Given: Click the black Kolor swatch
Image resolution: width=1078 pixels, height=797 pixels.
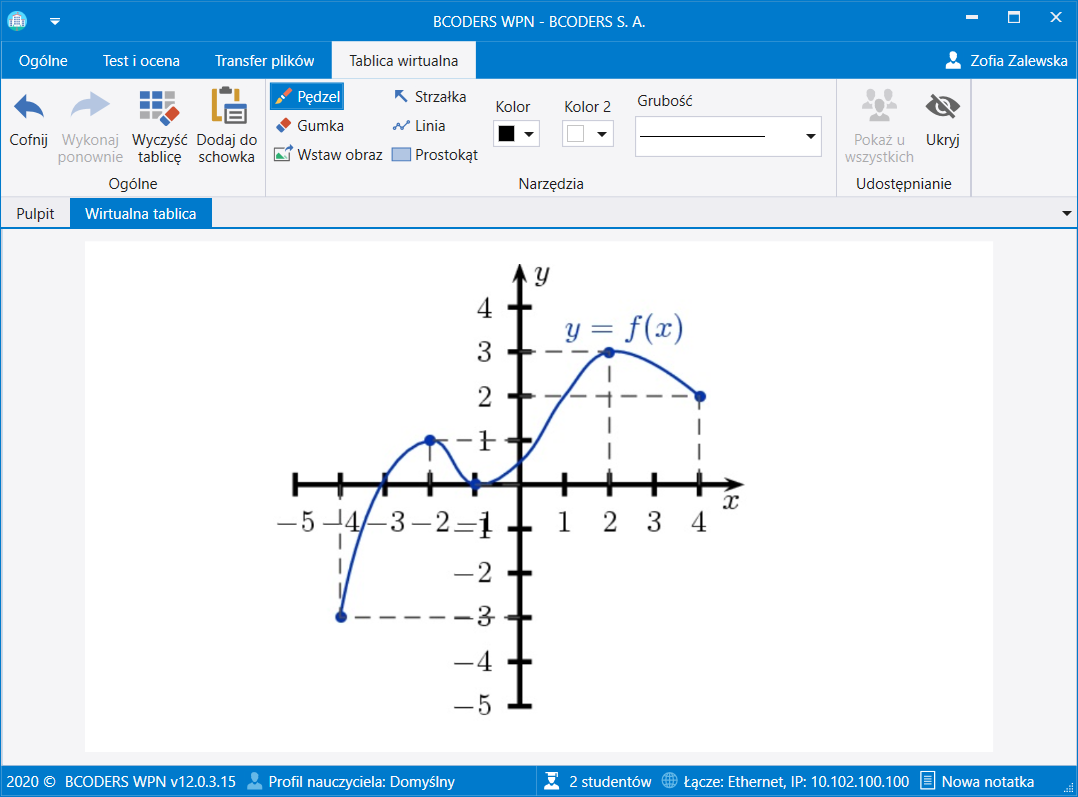Looking at the screenshot, I should point(507,134).
